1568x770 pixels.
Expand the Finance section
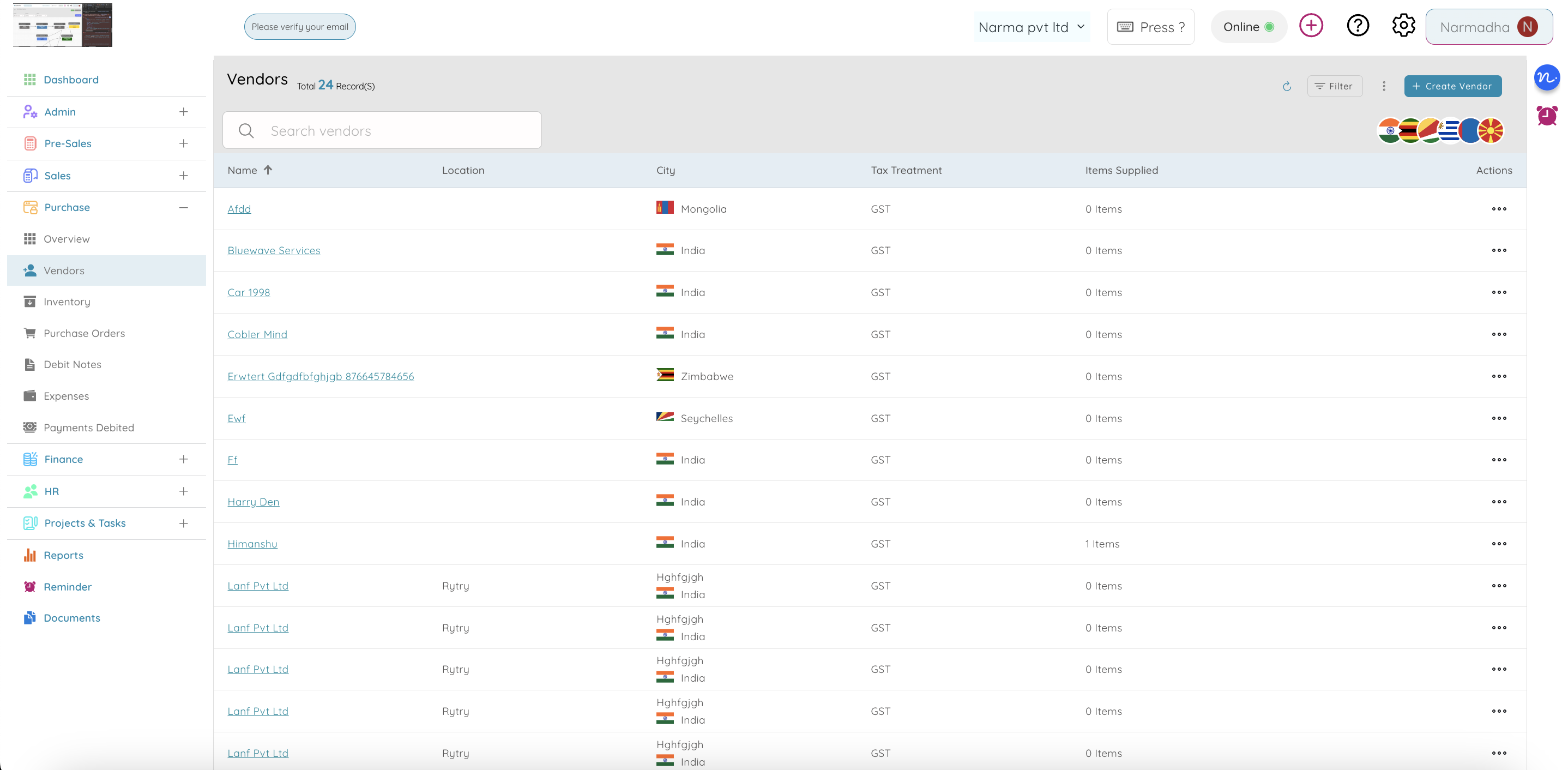pos(184,459)
